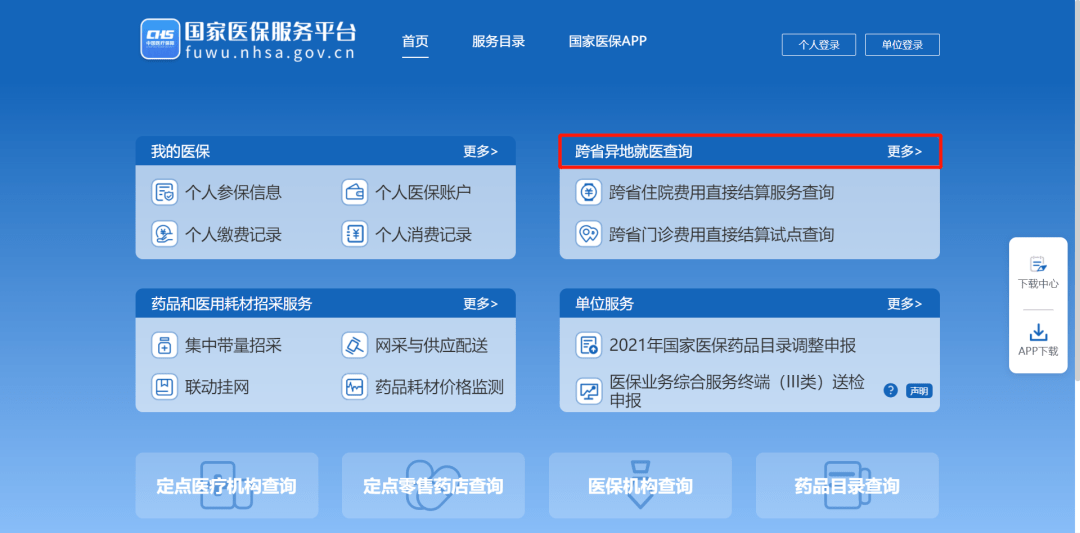Click the 跨省门诊费用直接结算试点查询 icon
Screen dimensions: 1080x533
[589, 235]
